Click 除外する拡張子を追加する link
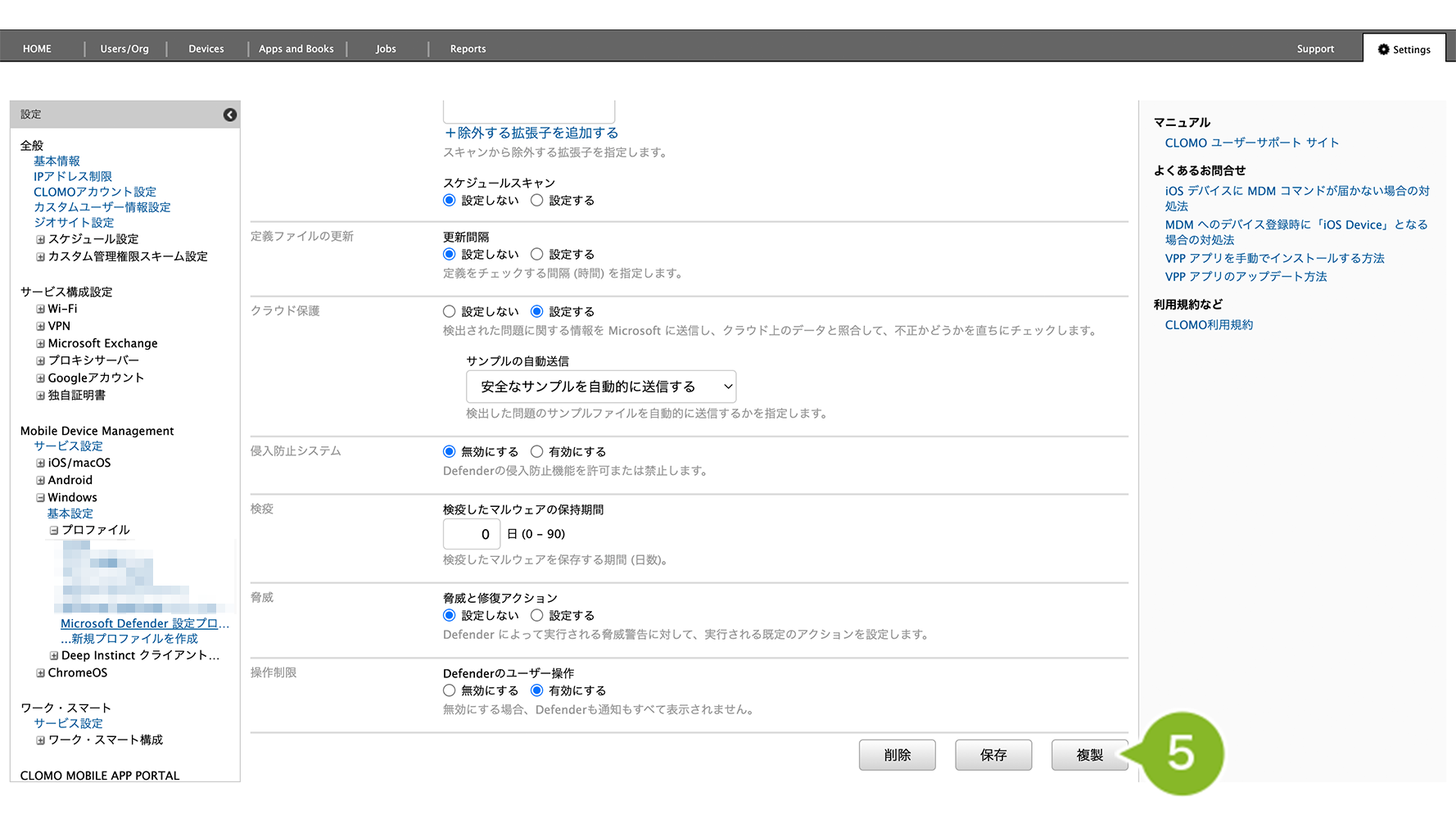Viewport: 1456px width, 819px height. click(x=531, y=133)
